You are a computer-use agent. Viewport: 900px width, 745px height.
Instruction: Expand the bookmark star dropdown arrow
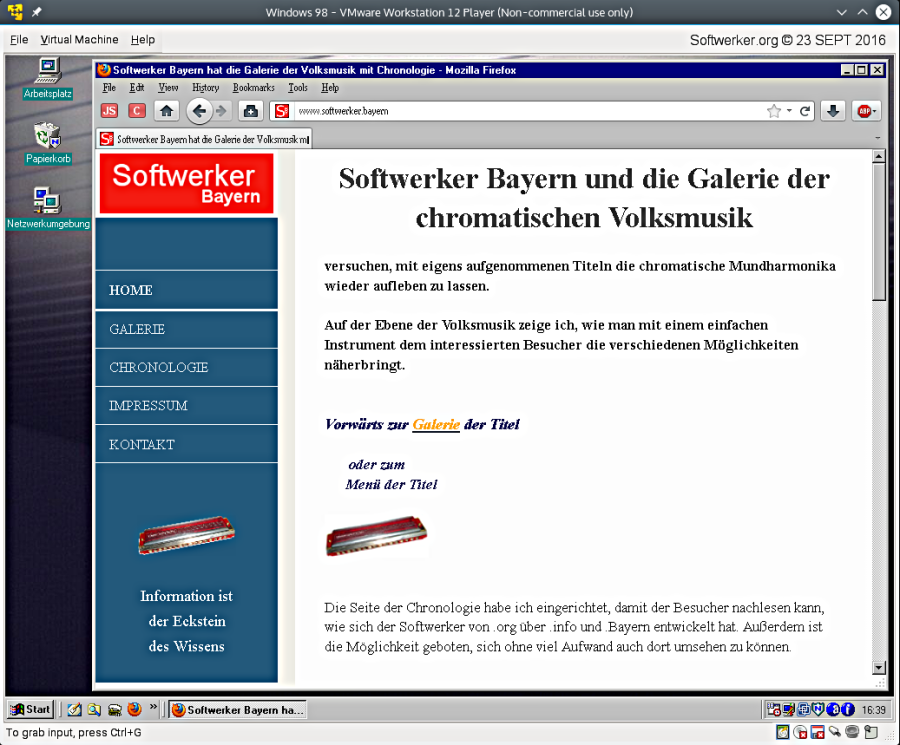point(788,111)
